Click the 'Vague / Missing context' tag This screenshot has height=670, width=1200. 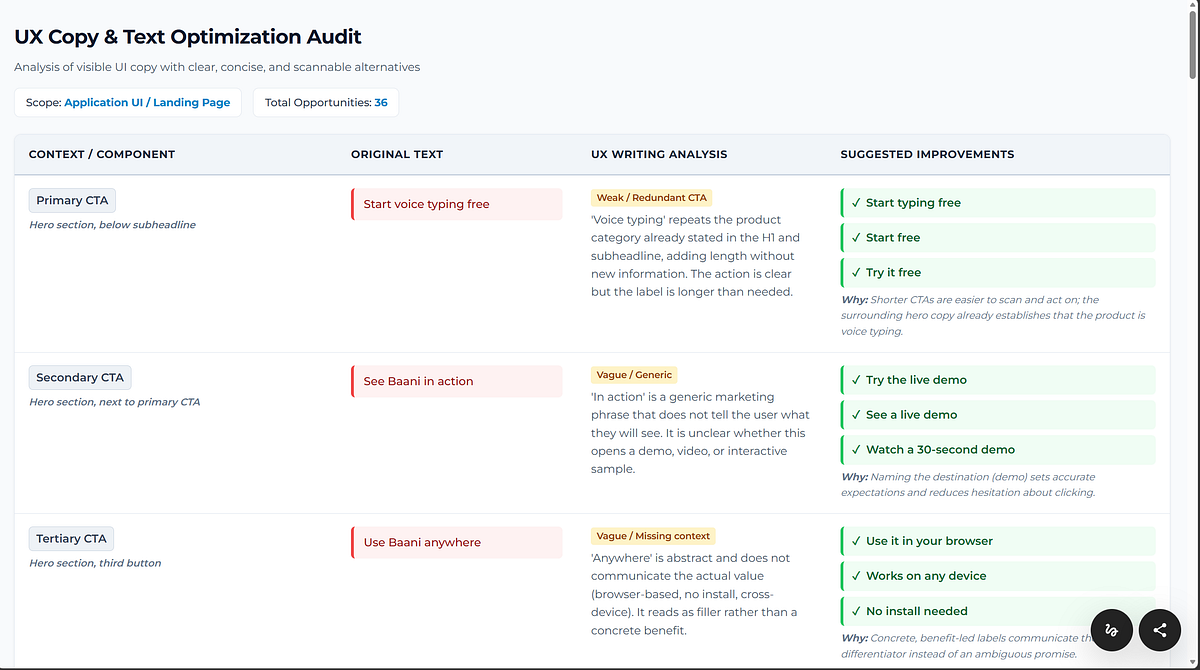(654, 536)
